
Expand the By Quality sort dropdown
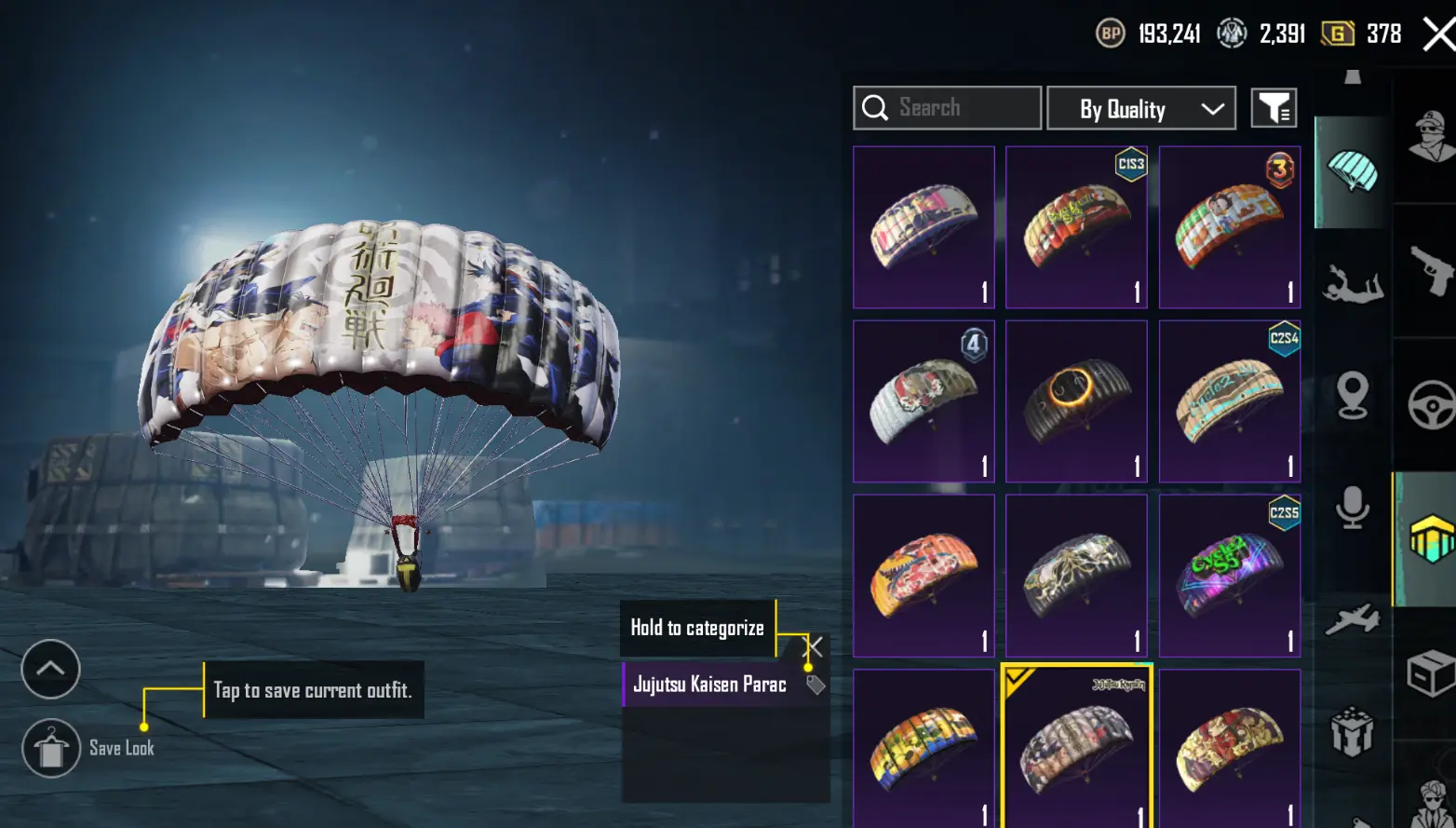coord(1141,108)
